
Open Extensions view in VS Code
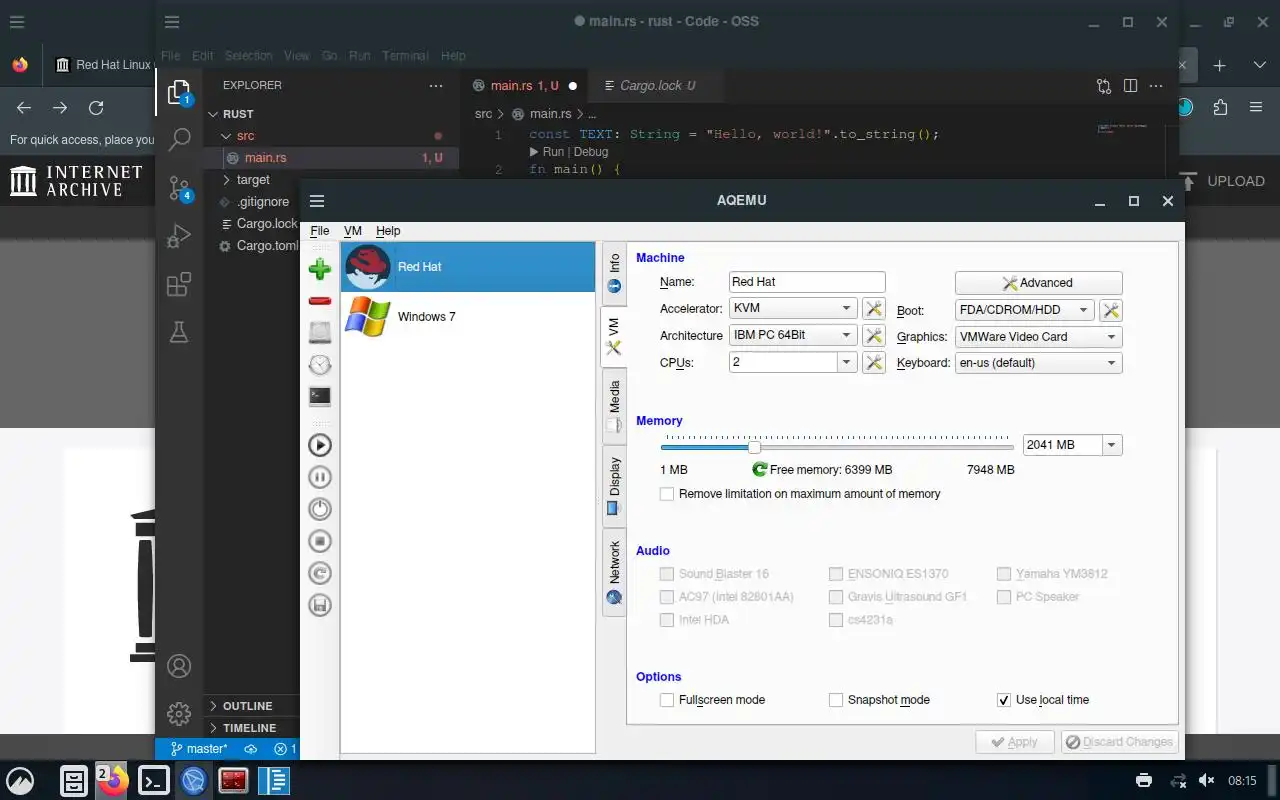point(179,284)
